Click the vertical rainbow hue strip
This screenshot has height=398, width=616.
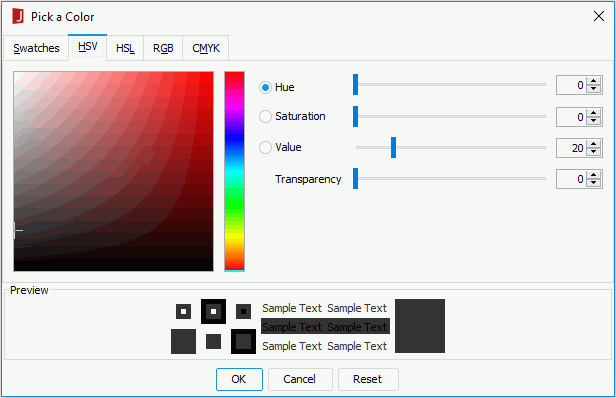235,171
